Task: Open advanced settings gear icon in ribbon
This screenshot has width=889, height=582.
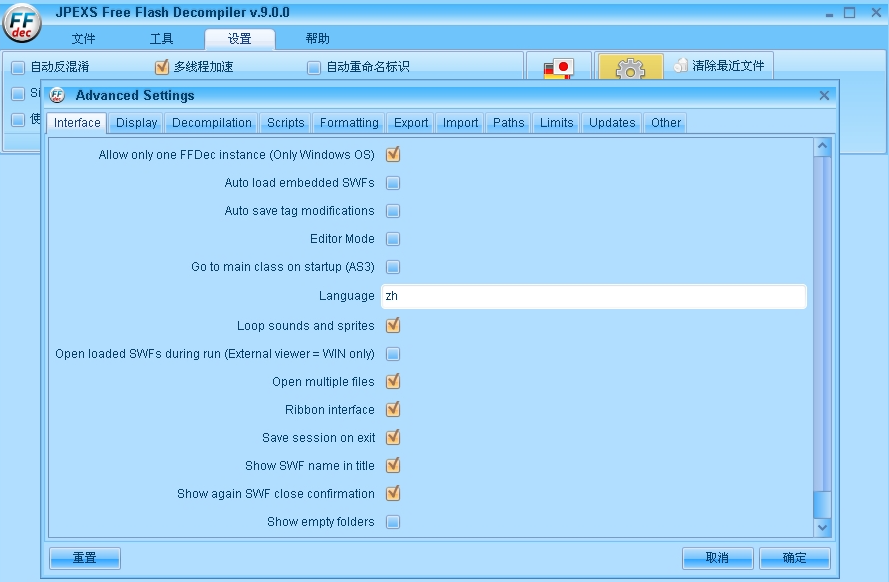Action: pos(630,69)
